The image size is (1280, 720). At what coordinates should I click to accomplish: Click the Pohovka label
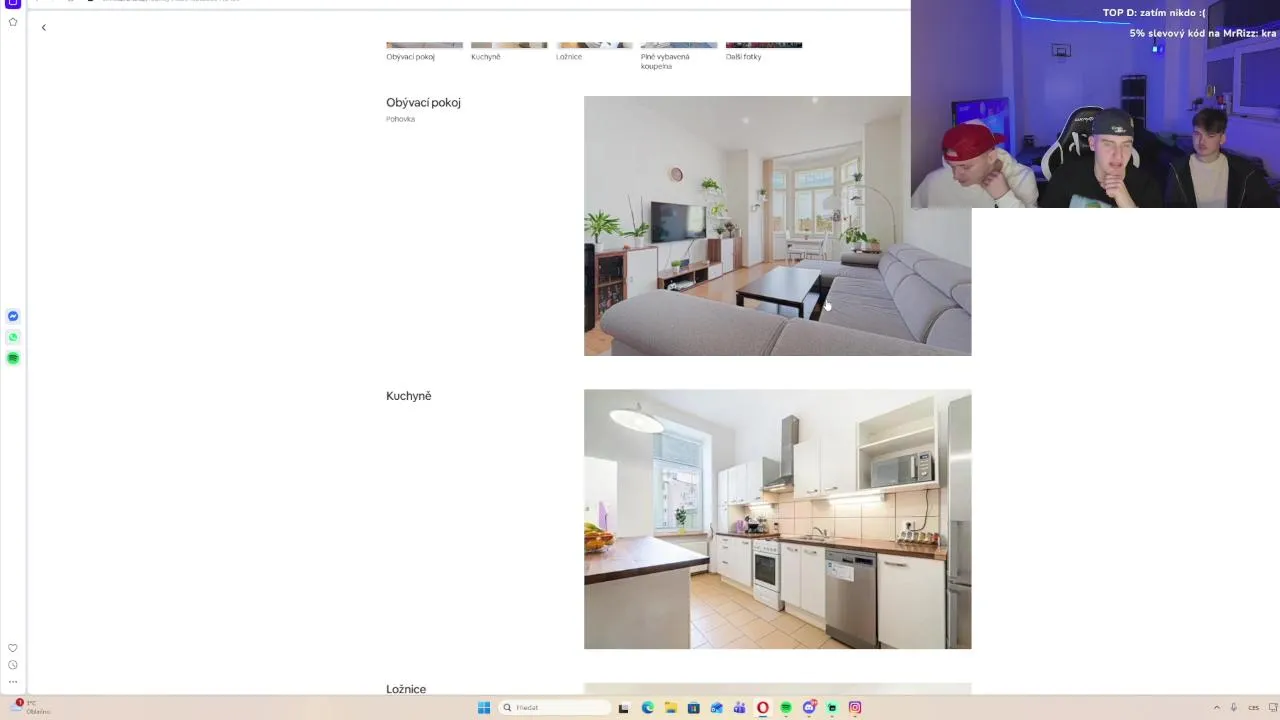coord(400,119)
